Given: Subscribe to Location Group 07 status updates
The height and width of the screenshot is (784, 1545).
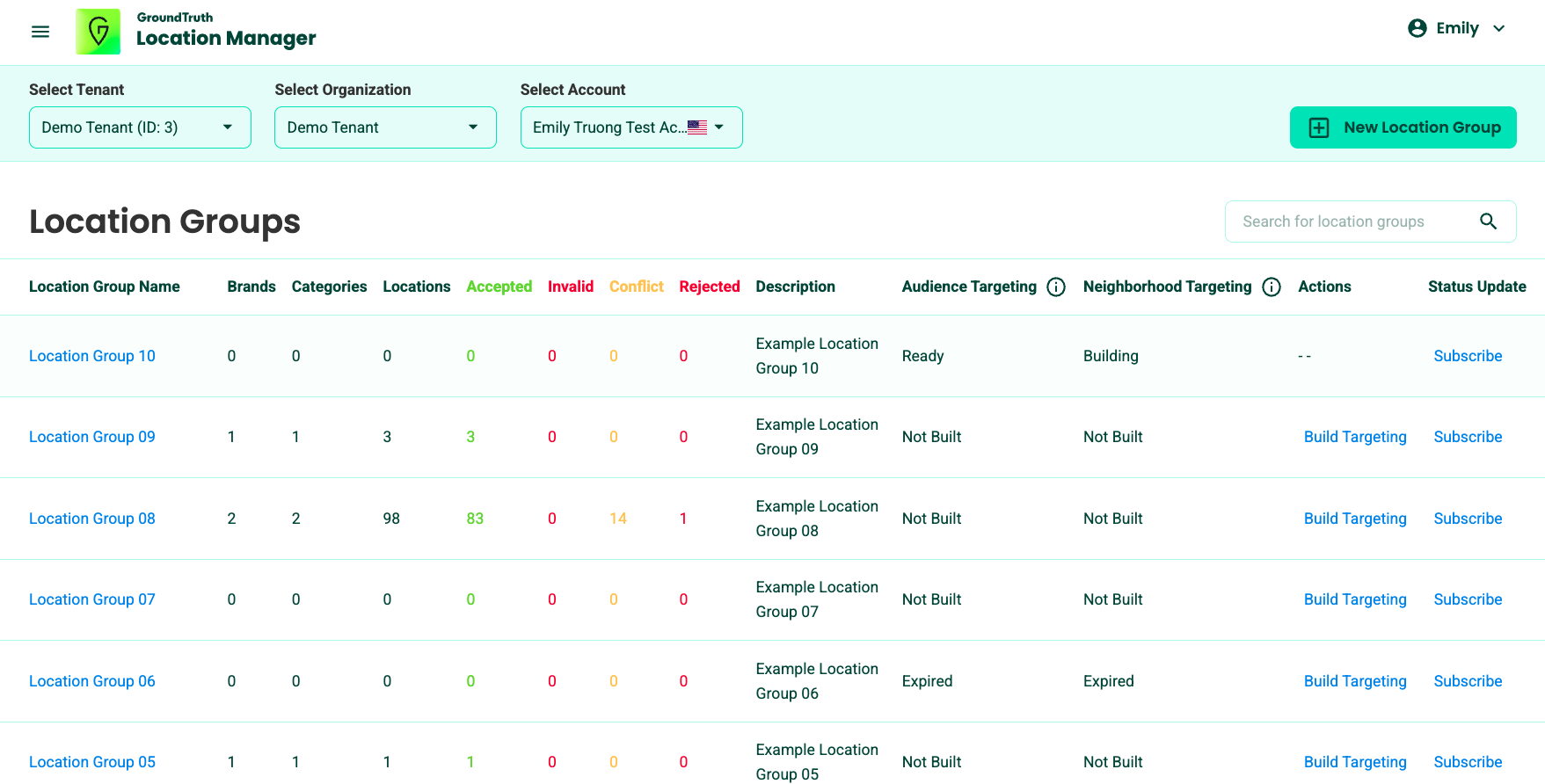Looking at the screenshot, I should pos(1467,599).
